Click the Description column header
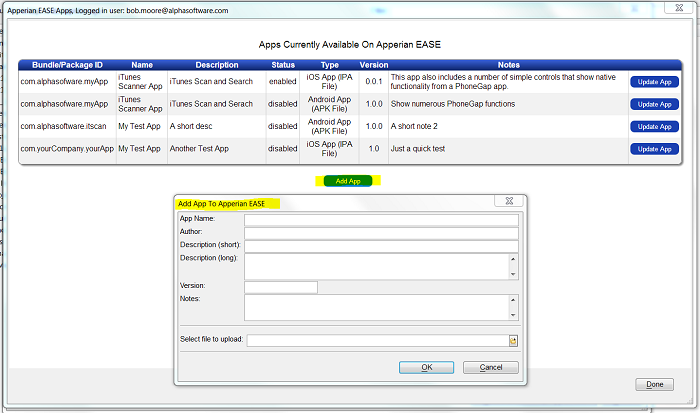This screenshot has width=700, height=413. (217, 65)
